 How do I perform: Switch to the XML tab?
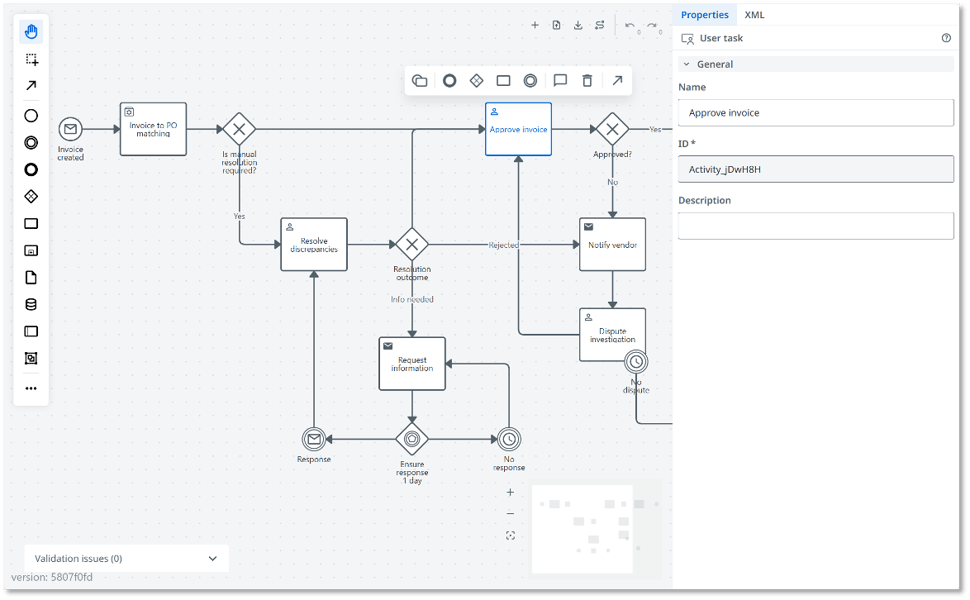click(x=754, y=15)
